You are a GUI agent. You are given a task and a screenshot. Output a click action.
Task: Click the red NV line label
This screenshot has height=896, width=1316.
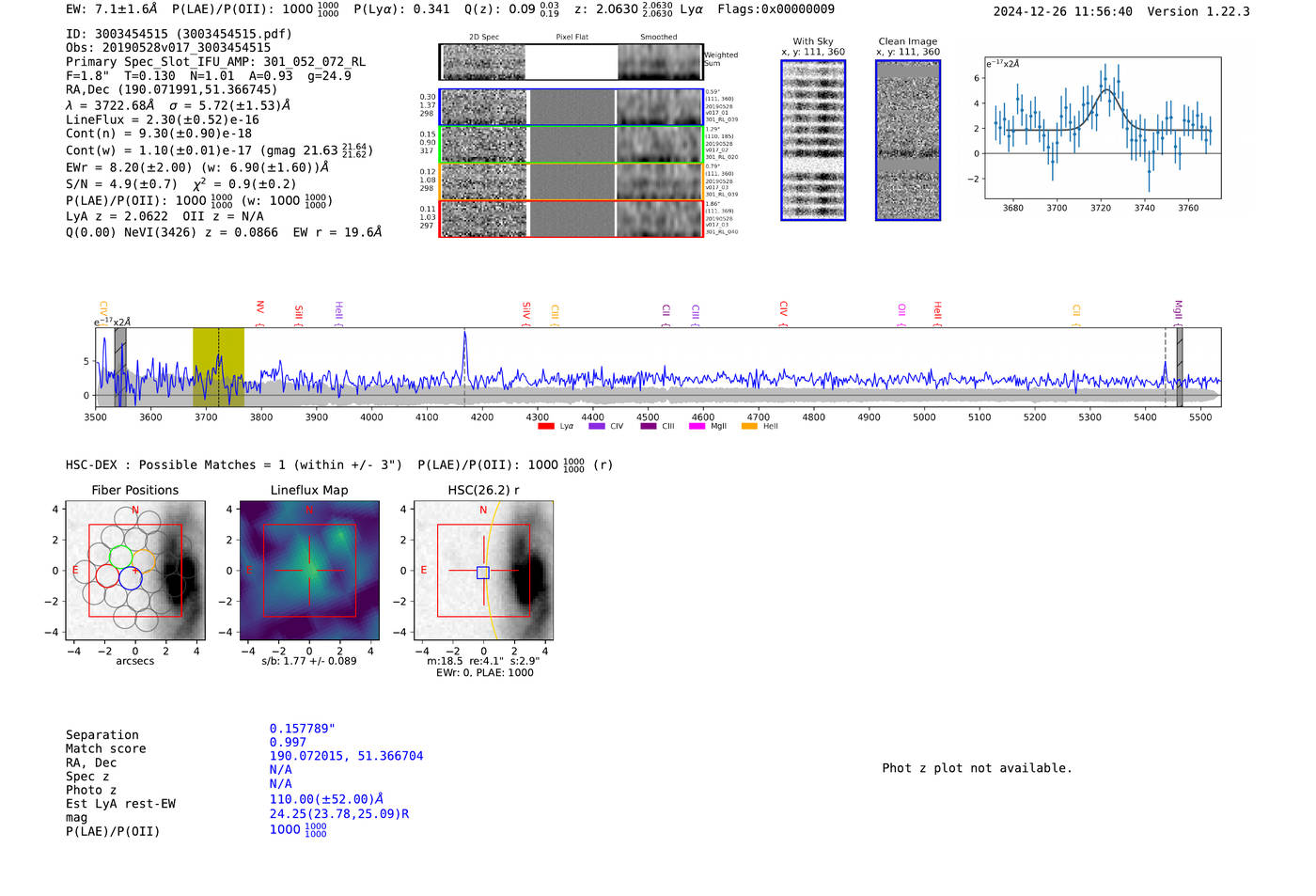click(260, 307)
